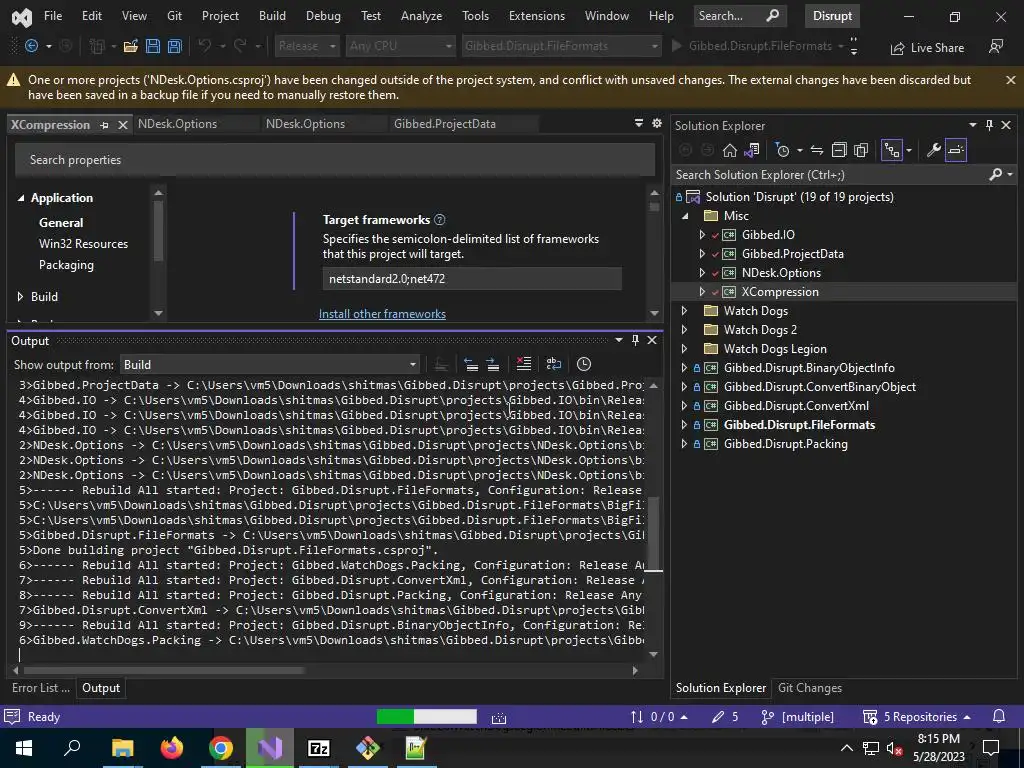Expand the Watch Dogs 2 folder

(684, 330)
